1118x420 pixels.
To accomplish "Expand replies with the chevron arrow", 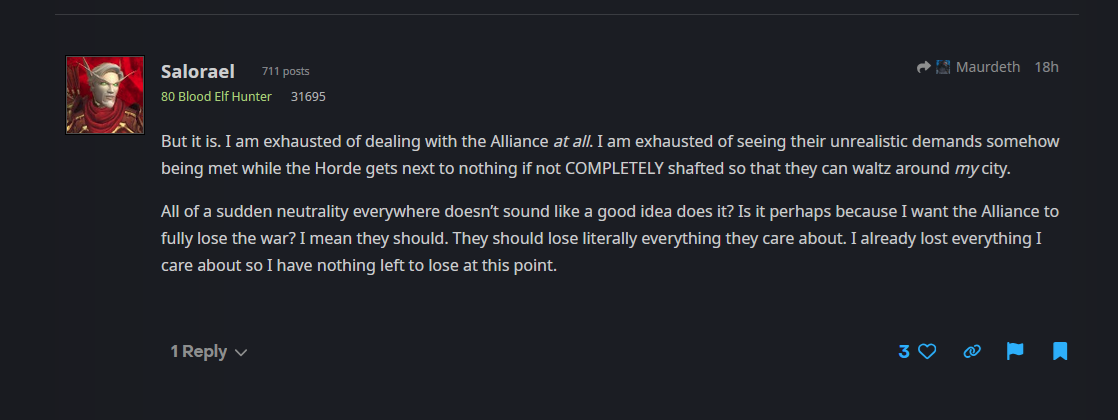I will pos(241,352).
